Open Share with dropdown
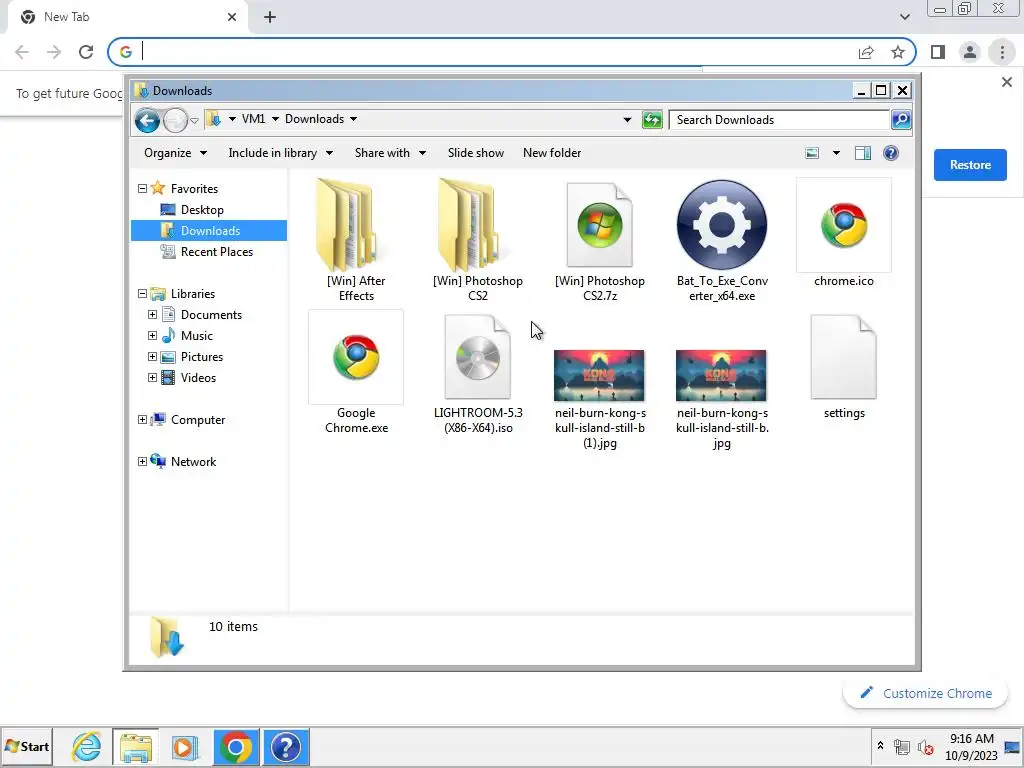Screen dimensions: 1024x768 [390, 153]
